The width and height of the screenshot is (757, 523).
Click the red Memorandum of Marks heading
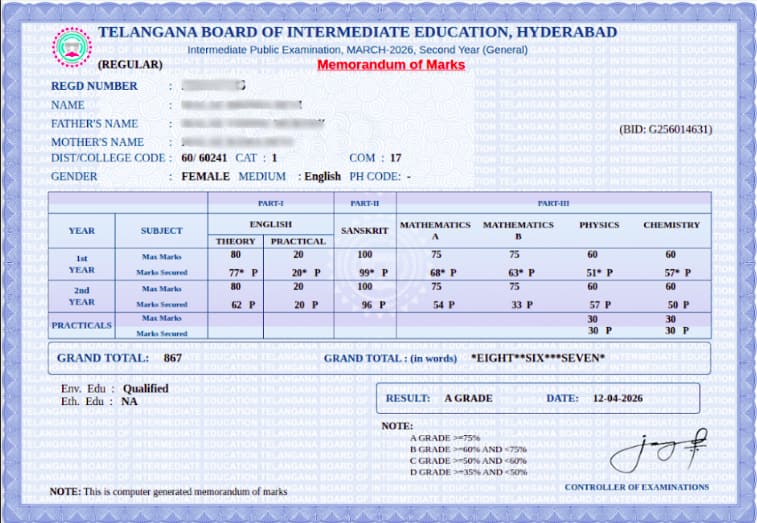(391, 65)
